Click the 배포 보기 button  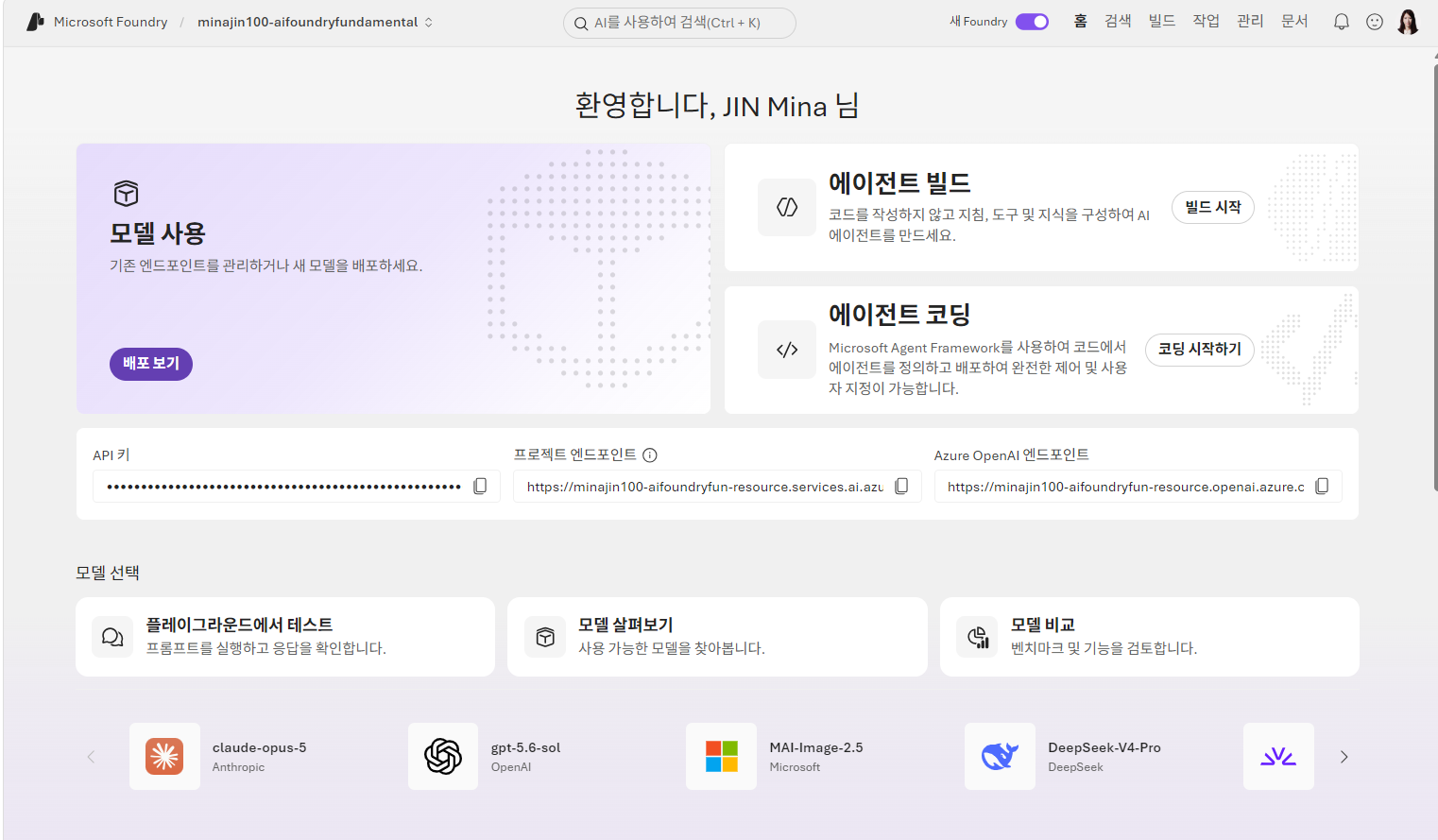coord(151,364)
